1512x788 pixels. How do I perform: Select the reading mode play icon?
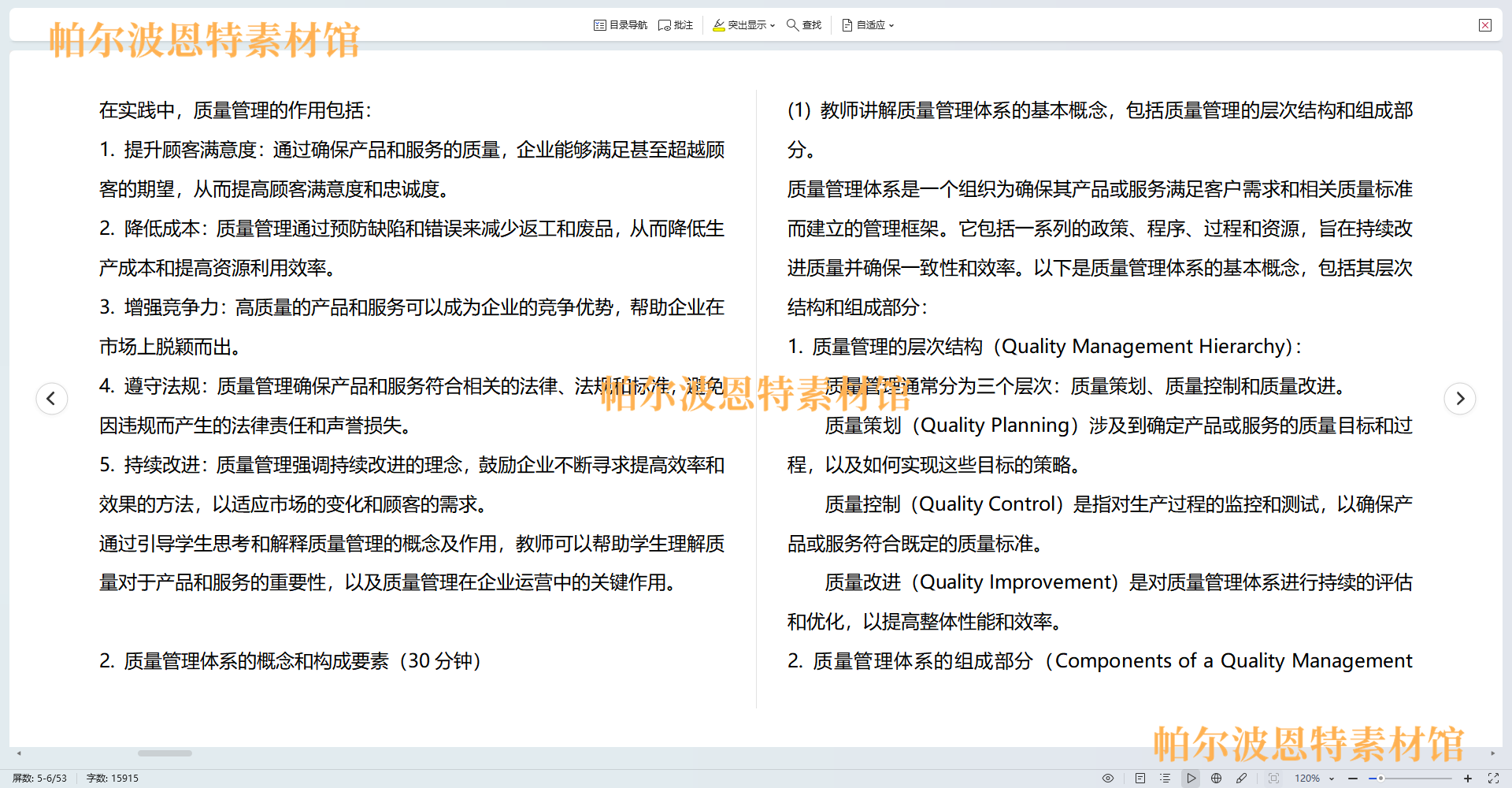tap(1191, 778)
